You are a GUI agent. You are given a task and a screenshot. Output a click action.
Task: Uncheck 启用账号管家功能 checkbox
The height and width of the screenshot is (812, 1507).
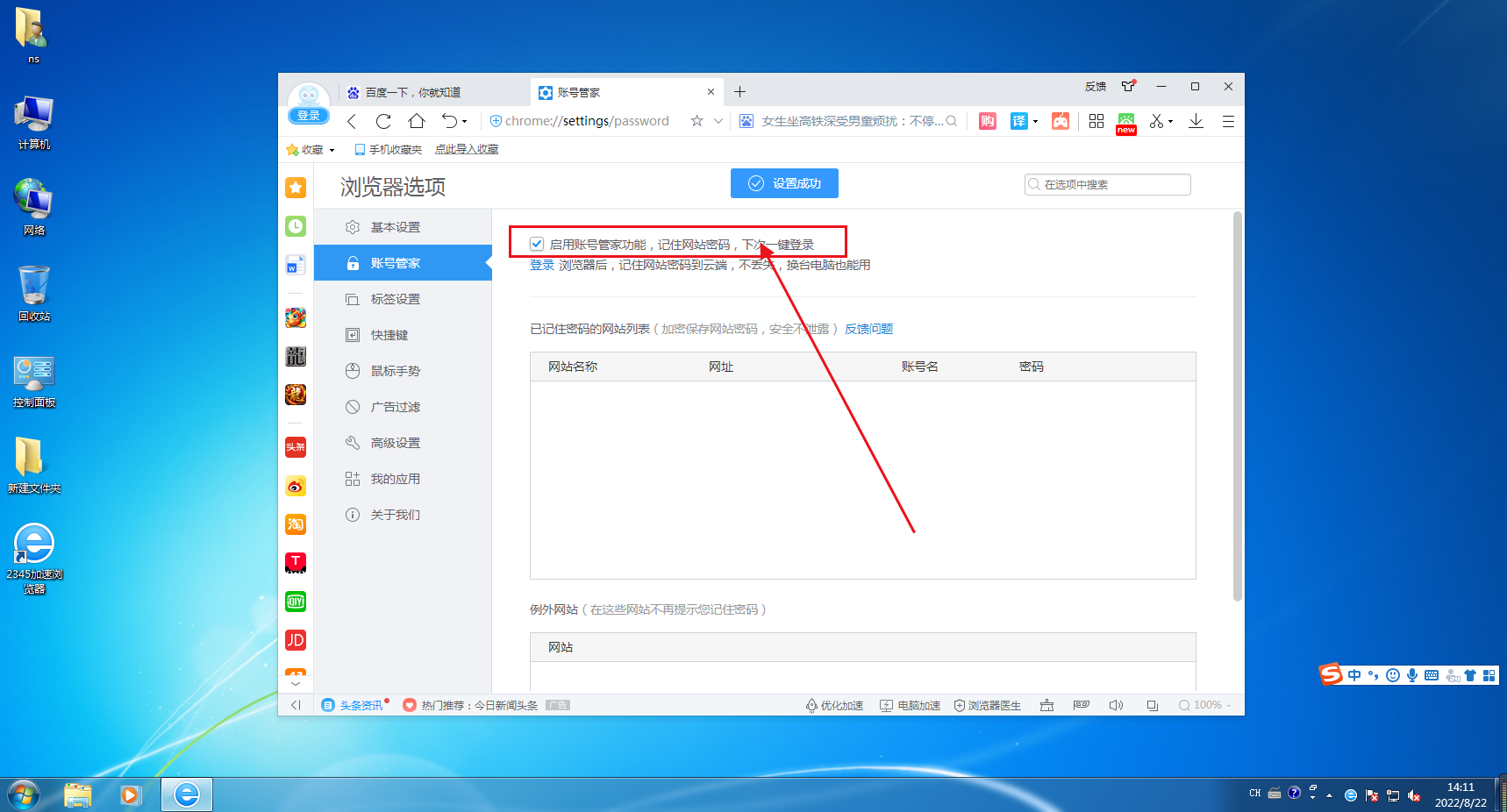(x=537, y=244)
